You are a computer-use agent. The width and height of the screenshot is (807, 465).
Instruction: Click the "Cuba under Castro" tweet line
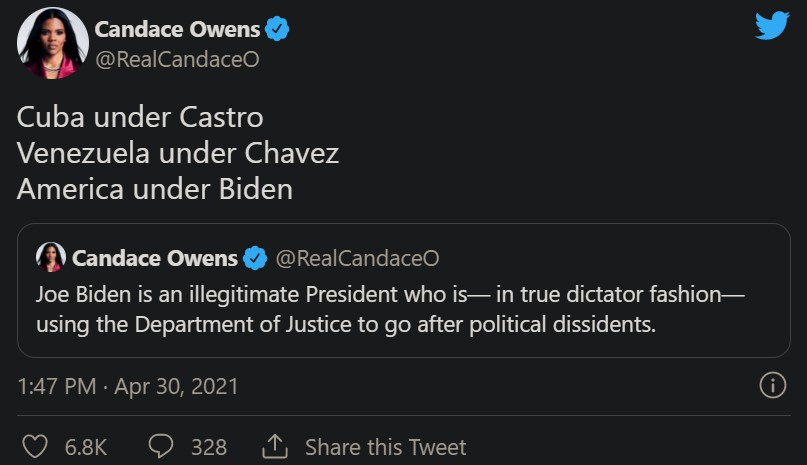click(x=140, y=117)
